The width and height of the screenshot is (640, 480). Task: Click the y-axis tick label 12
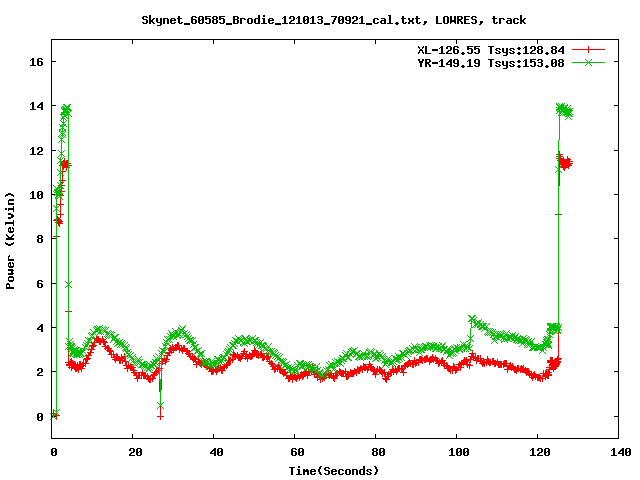tap(36, 151)
